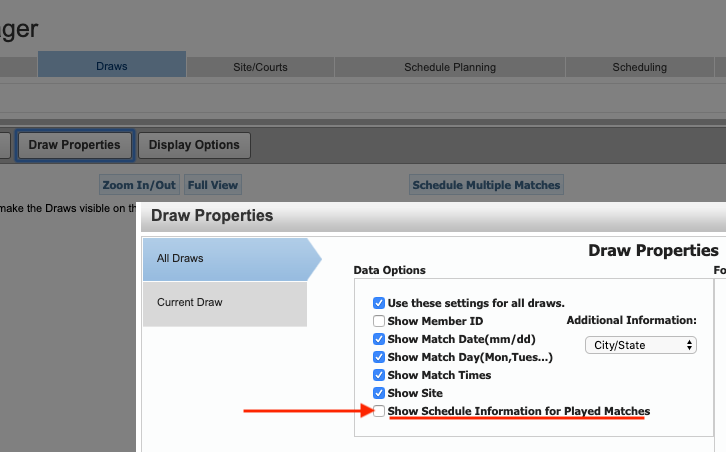This screenshot has height=452, width=726.
Task: Enable Show Schedule Information for Played Matches
Action: pos(379,411)
